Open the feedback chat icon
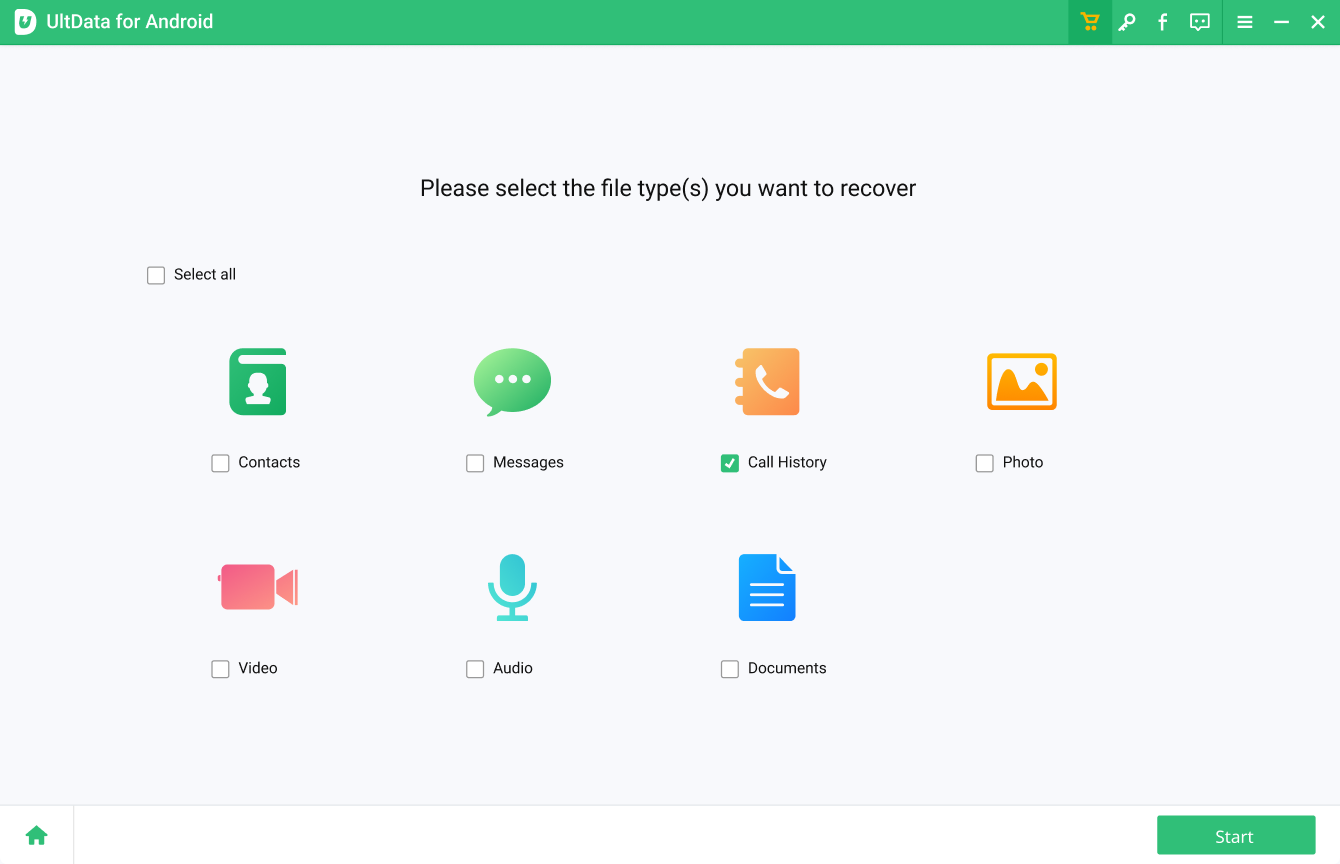 1199,21
